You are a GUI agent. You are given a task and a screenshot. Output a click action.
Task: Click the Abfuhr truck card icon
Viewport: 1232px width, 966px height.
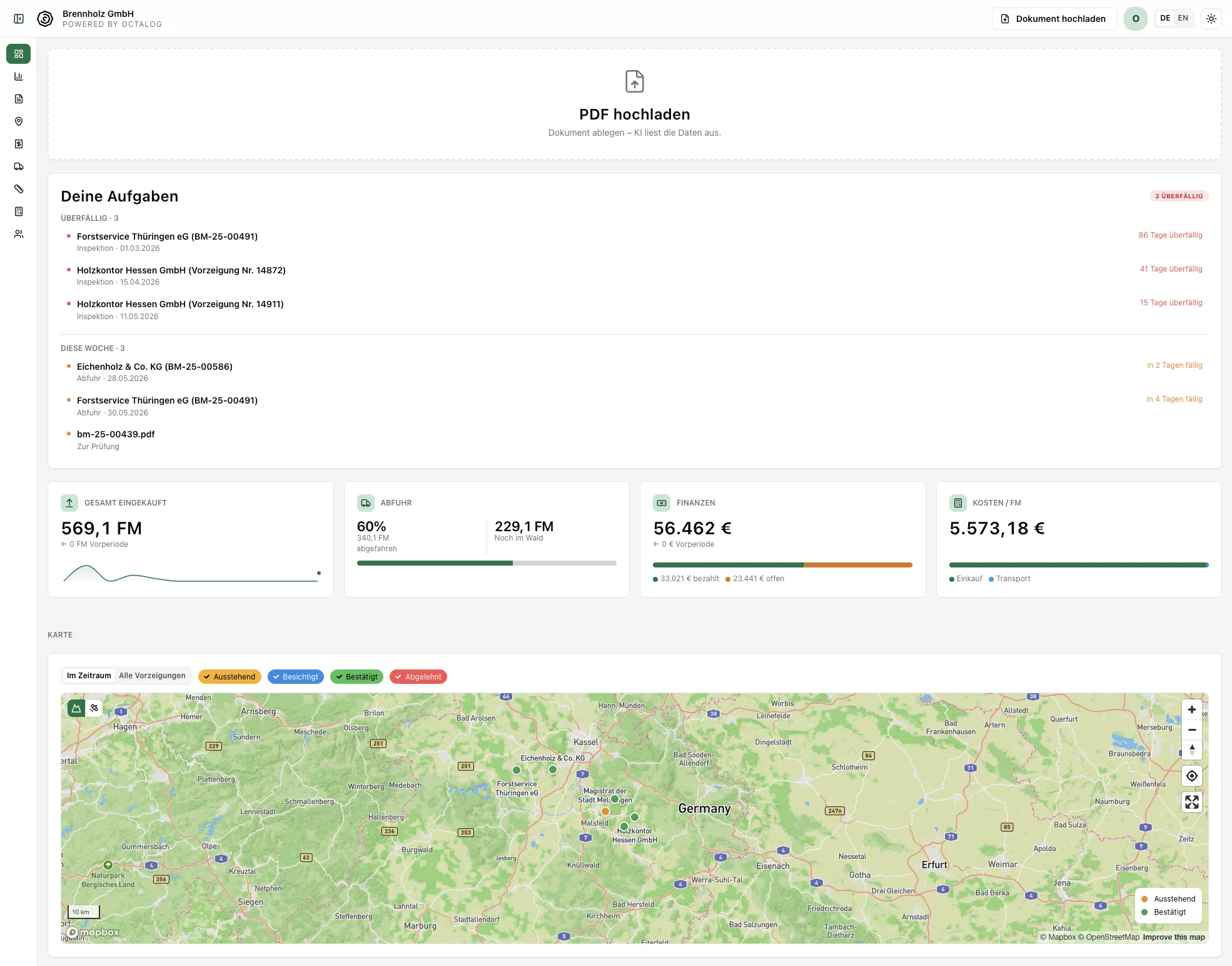tap(366, 503)
